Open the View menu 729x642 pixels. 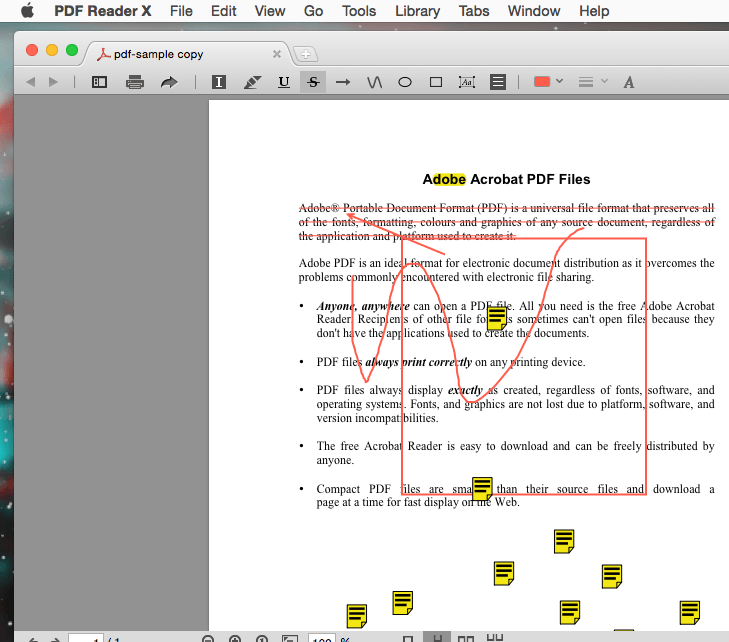click(270, 11)
